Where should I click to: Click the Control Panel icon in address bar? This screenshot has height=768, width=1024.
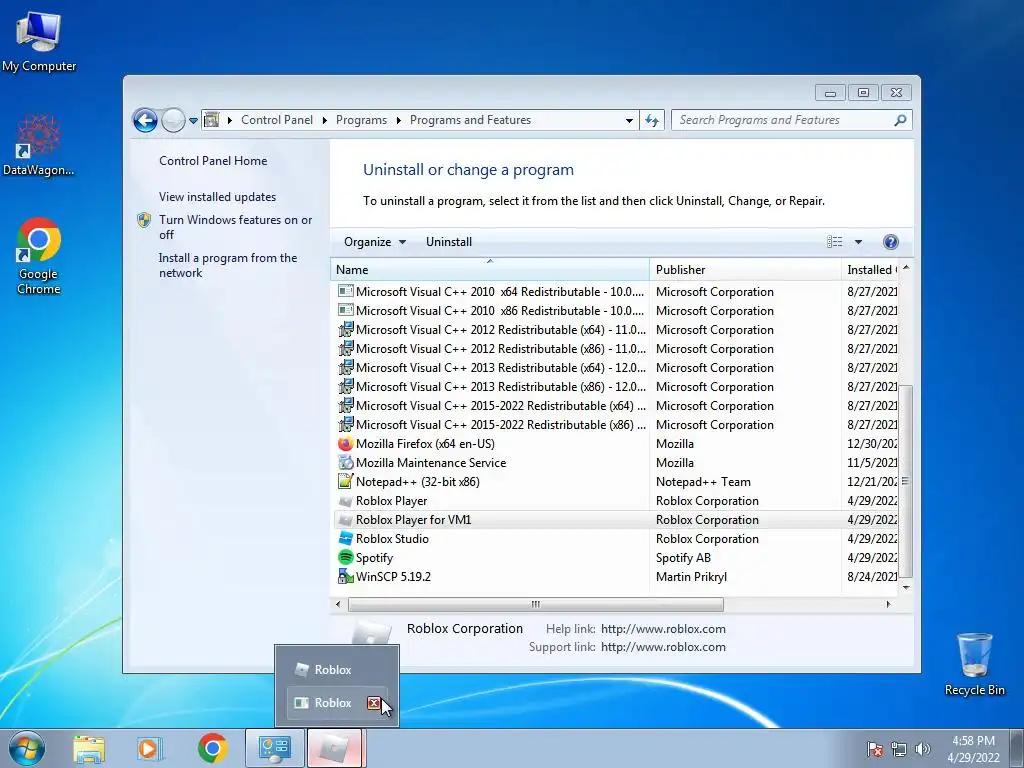tap(212, 120)
